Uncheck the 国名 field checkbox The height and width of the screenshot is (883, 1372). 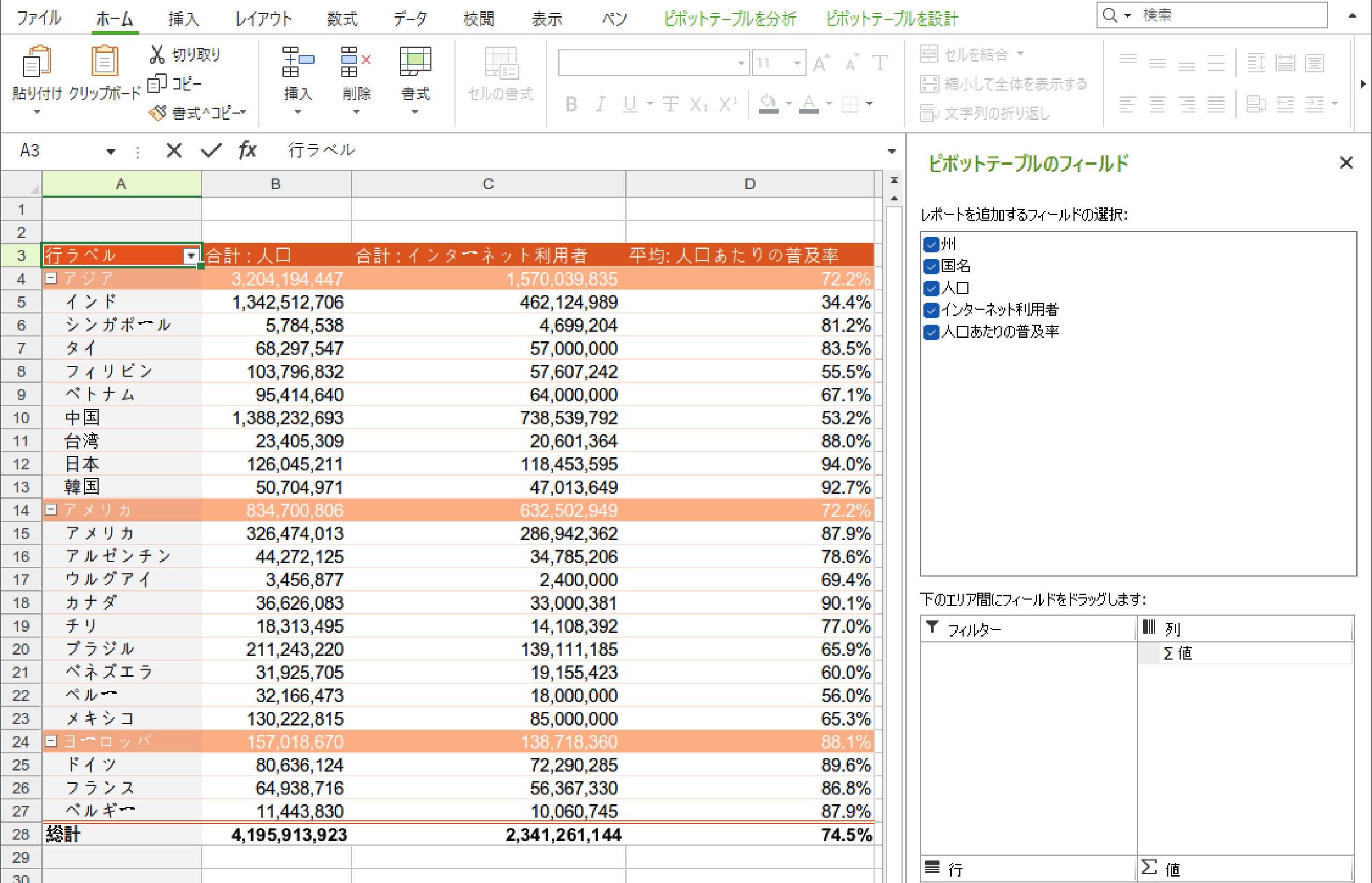931,266
